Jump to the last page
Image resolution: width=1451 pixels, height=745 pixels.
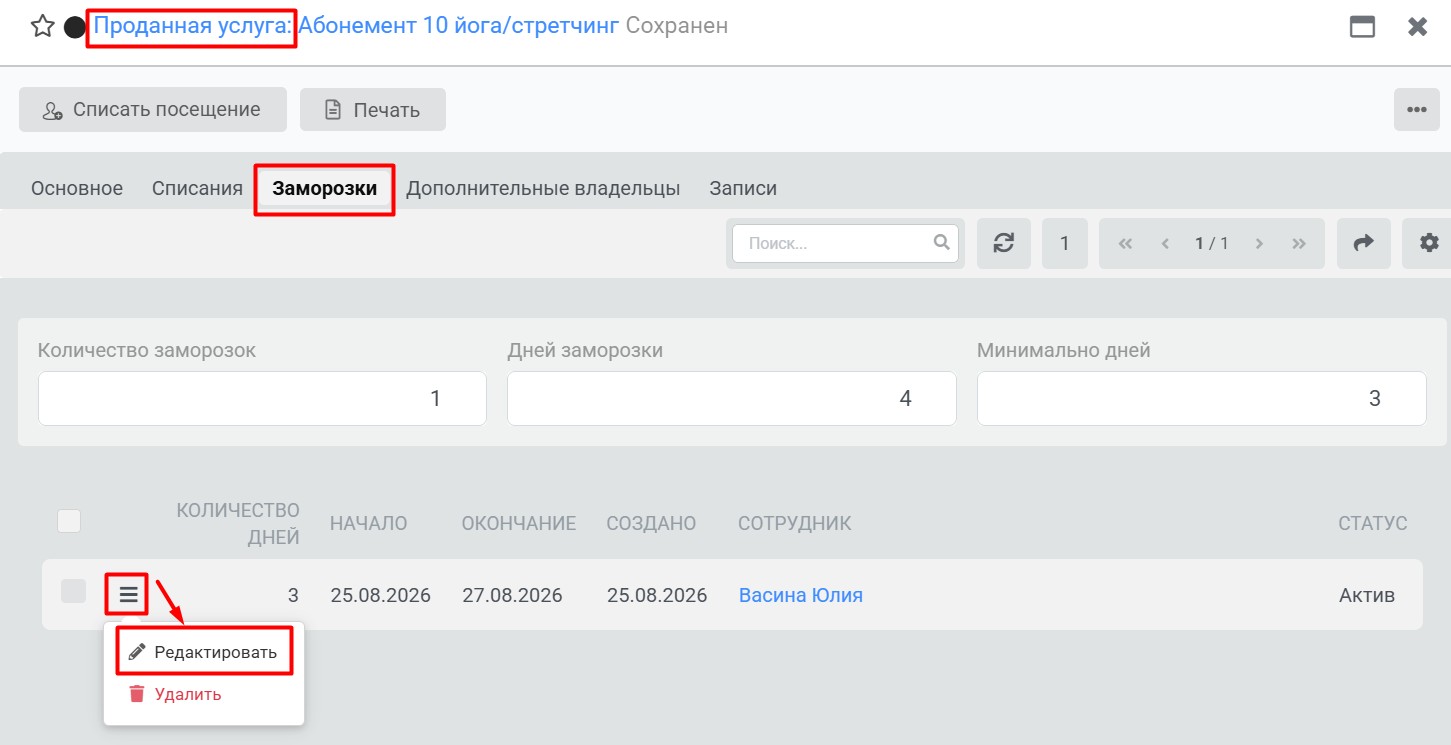click(x=1299, y=243)
